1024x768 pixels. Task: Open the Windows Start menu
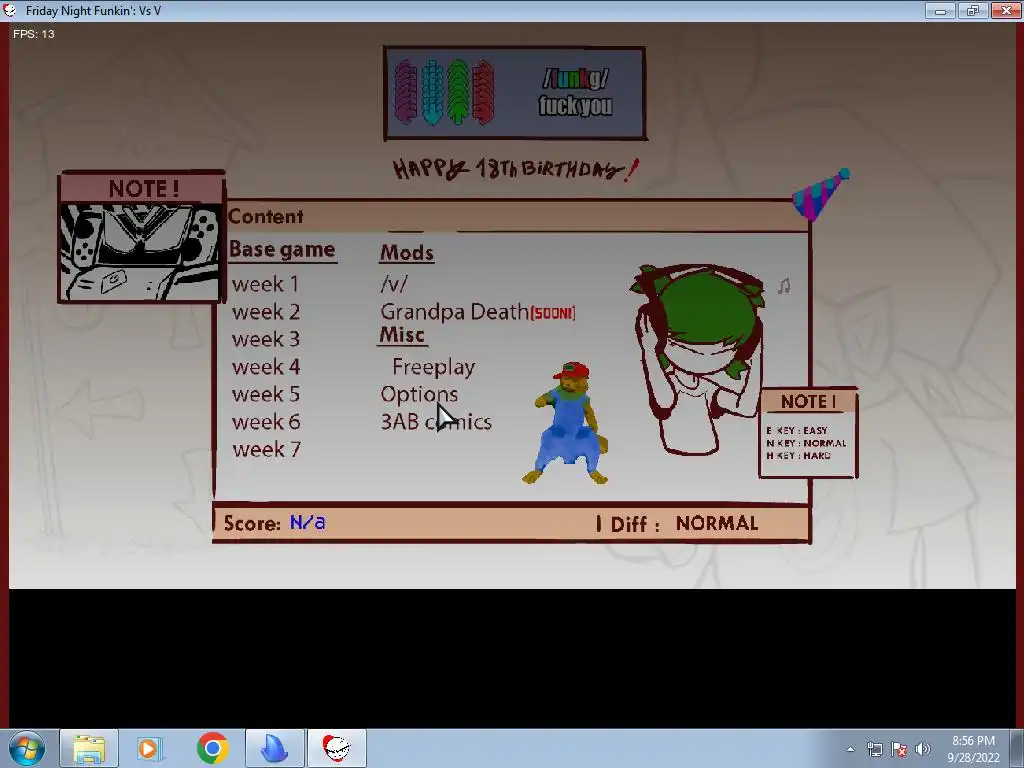tap(27, 748)
